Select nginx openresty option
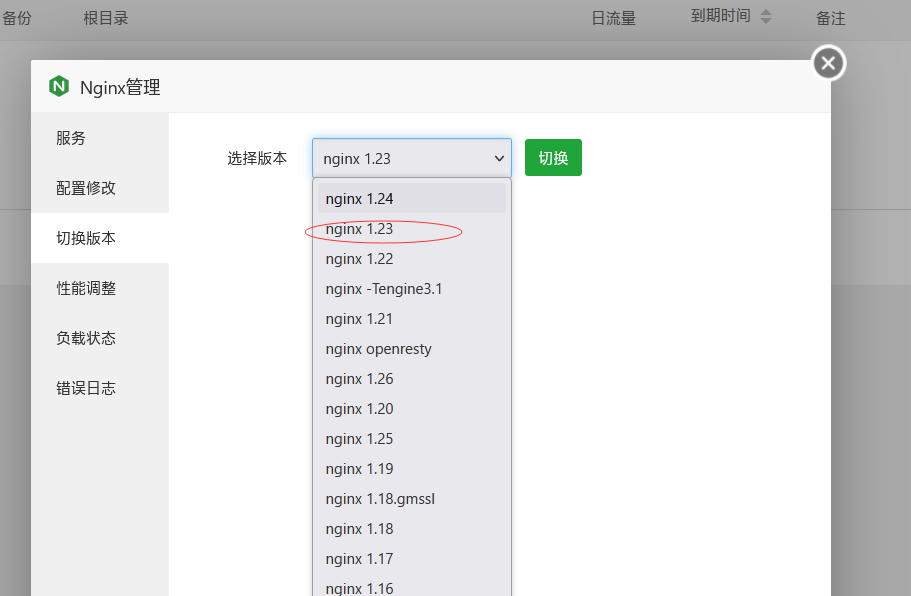911x596 pixels. (x=412, y=349)
